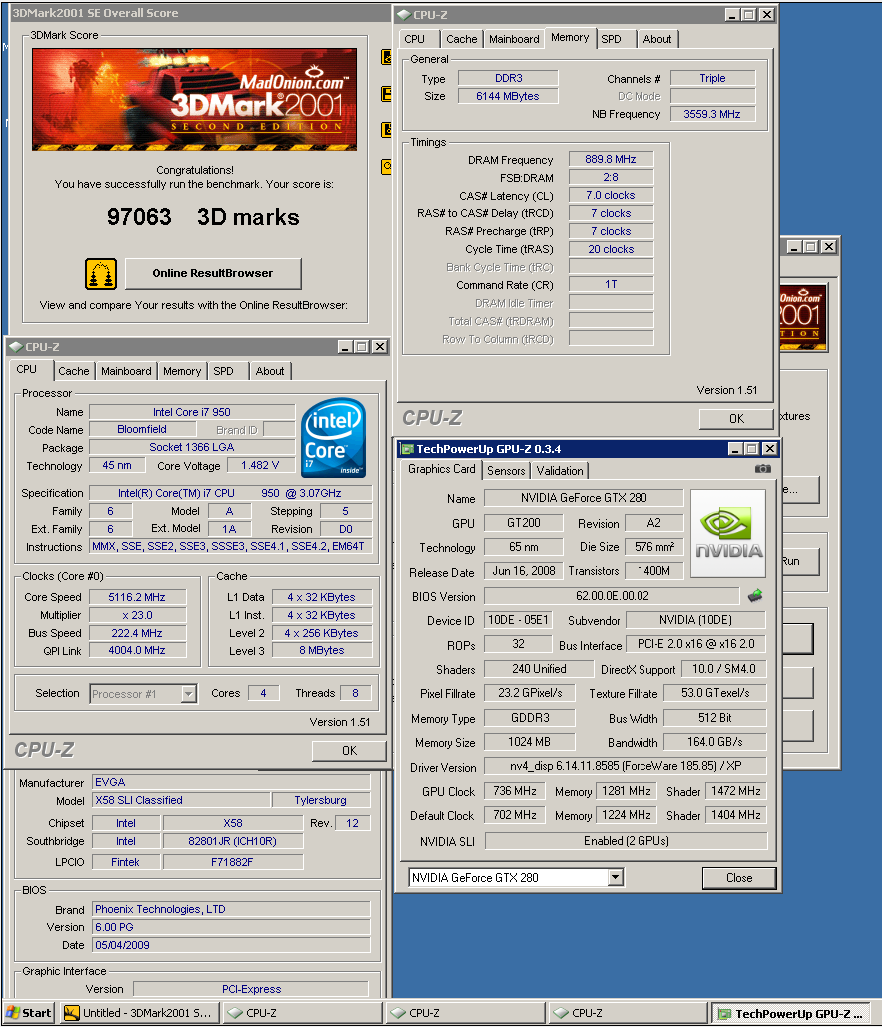Viewport: 882px width, 1027px height.
Task: Click the BIOS Version 62.00.0E.00.02 field
Action: point(612,596)
